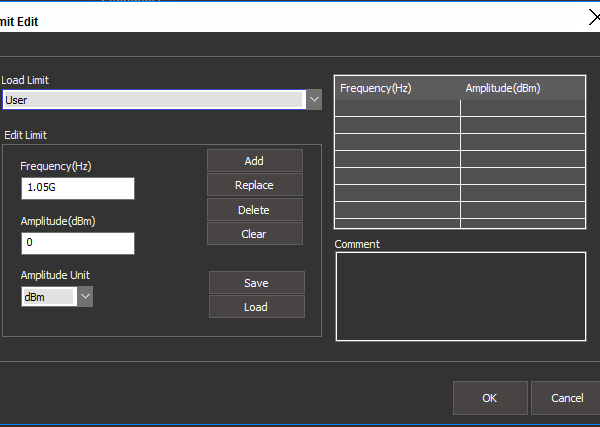Click the Save button
The height and width of the screenshot is (427, 600).
point(256,283)
